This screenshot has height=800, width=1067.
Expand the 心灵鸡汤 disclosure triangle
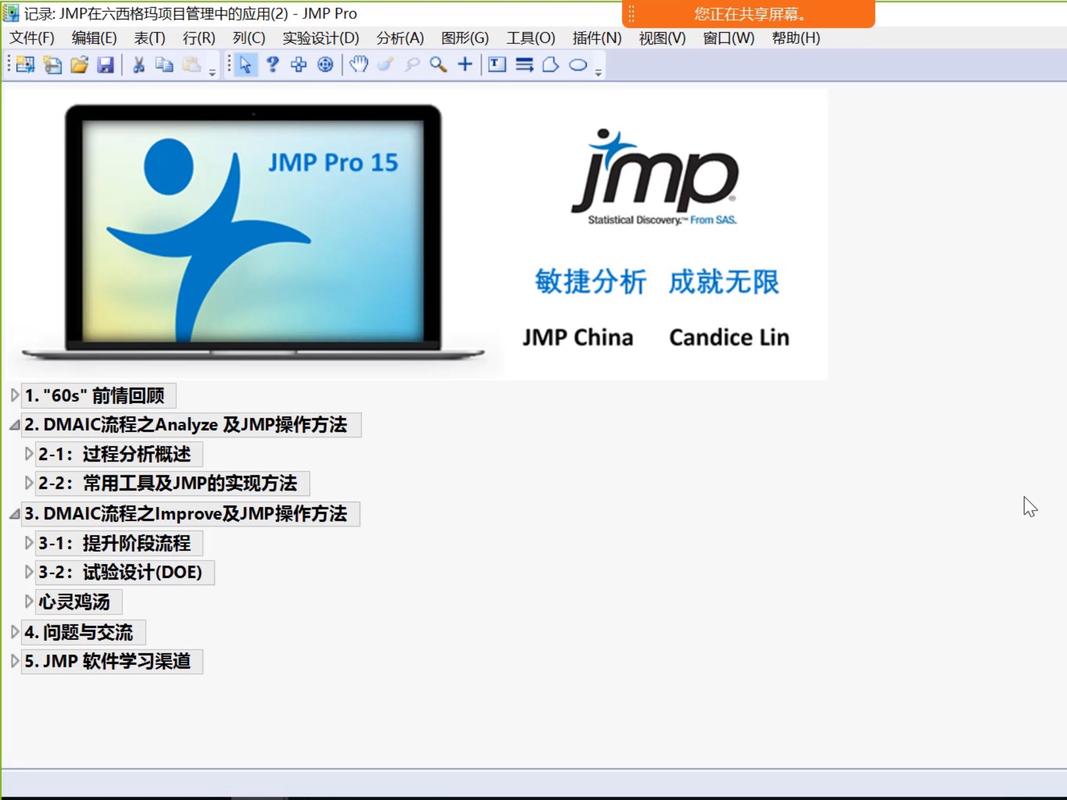click(29, 601)
